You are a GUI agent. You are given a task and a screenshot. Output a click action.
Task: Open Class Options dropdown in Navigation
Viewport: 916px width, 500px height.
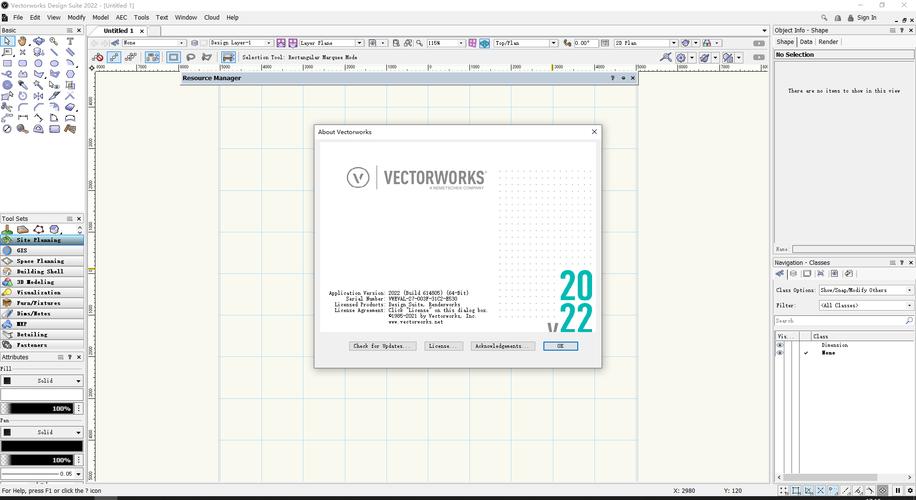866,290
